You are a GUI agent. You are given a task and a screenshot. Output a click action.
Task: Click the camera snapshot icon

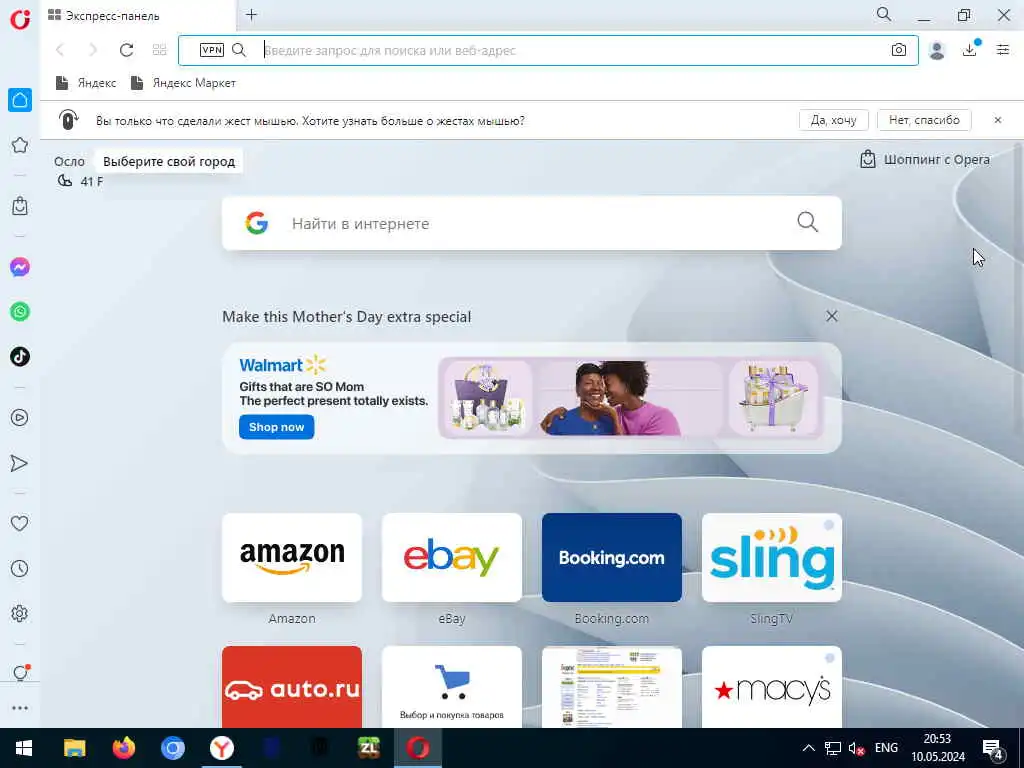[x=899, y=50]
